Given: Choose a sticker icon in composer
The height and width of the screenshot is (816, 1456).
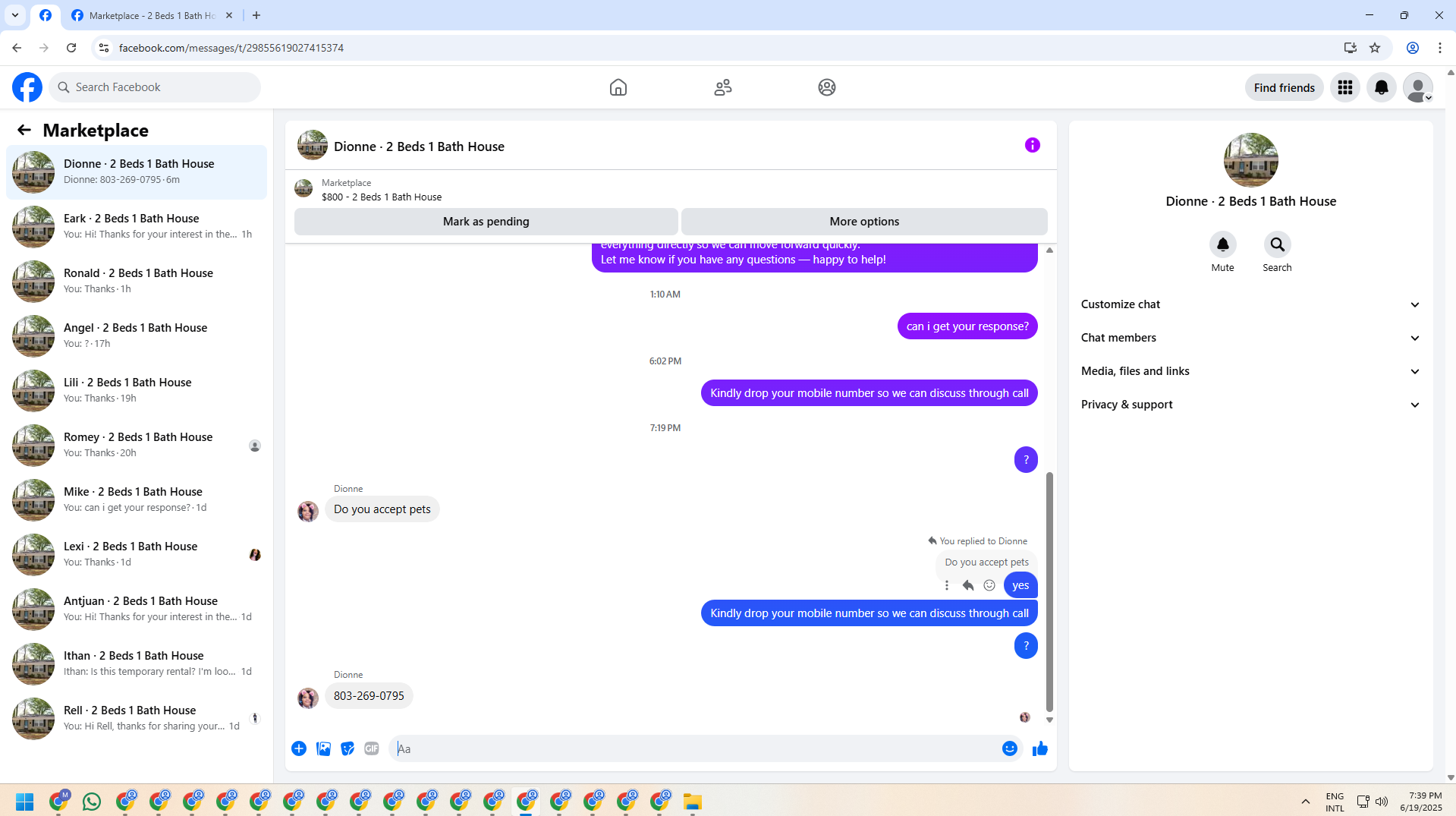Looking at the screenshot, I should click(347, 748).
